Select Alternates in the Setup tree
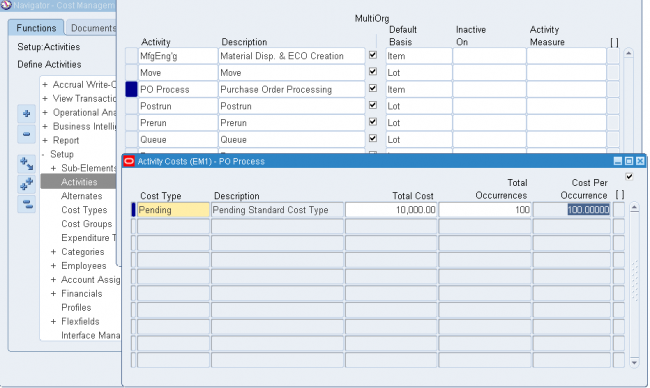This screenshot has width=650, height=388. point(82,196)
